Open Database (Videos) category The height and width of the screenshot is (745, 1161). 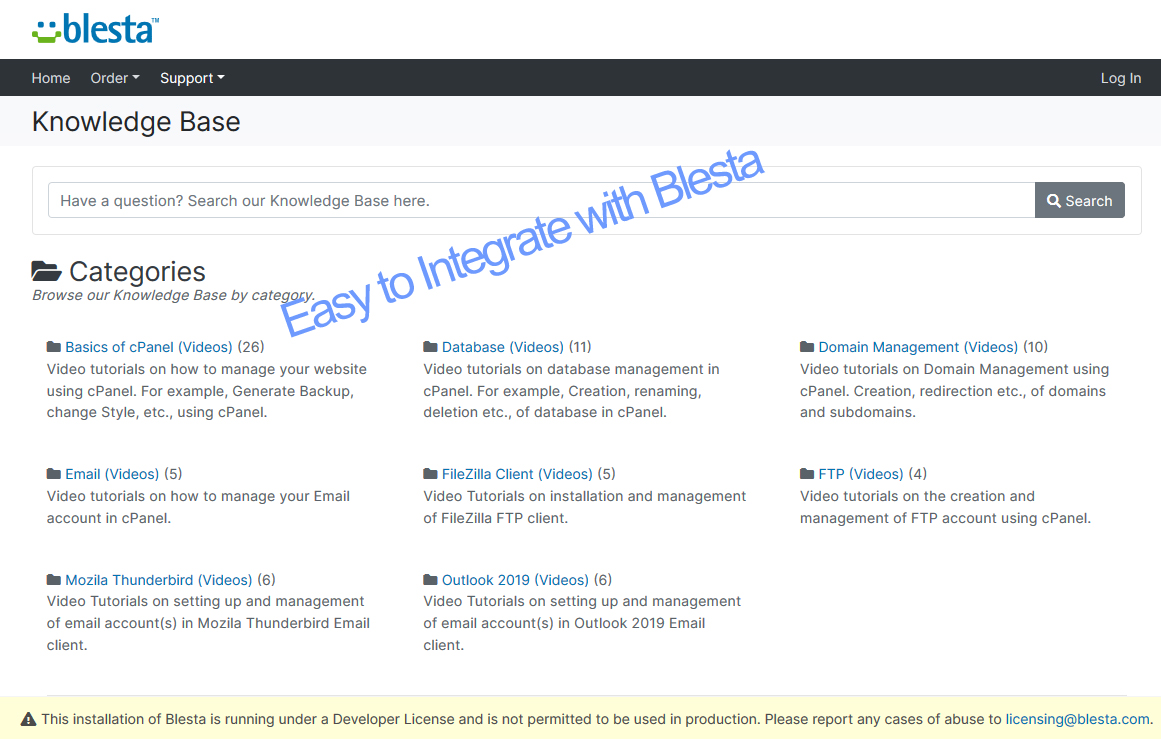(x=503, y=347)
